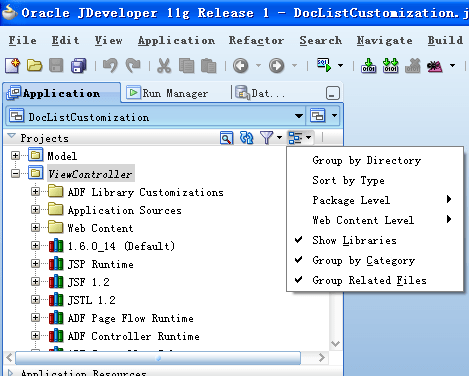
Task: Click the filter funnel icon
Action: coord(266,138)
